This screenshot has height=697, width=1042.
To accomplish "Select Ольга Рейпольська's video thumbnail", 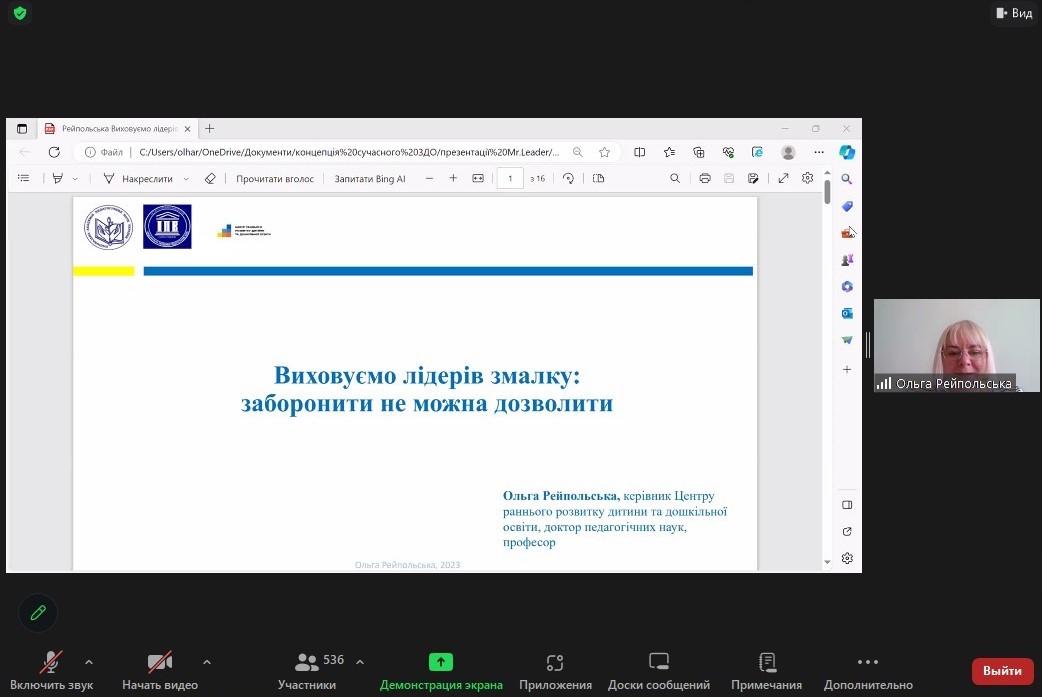I will [x=956, y=345].
